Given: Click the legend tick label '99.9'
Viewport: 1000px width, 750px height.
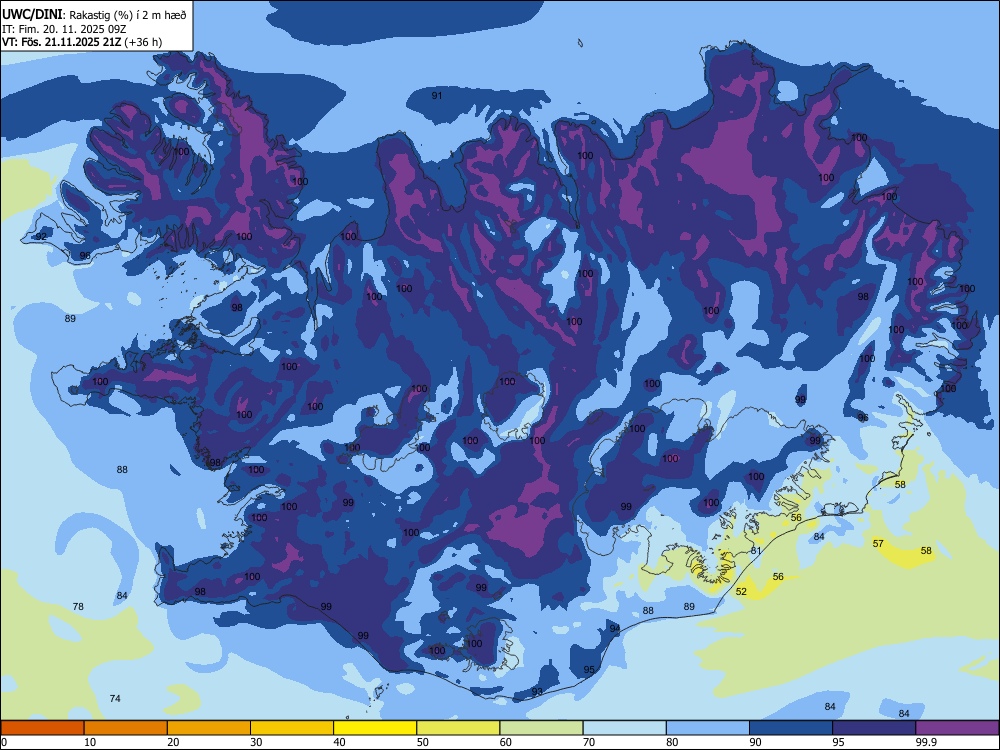Looking at the screenshot, I should coord(925,742).
